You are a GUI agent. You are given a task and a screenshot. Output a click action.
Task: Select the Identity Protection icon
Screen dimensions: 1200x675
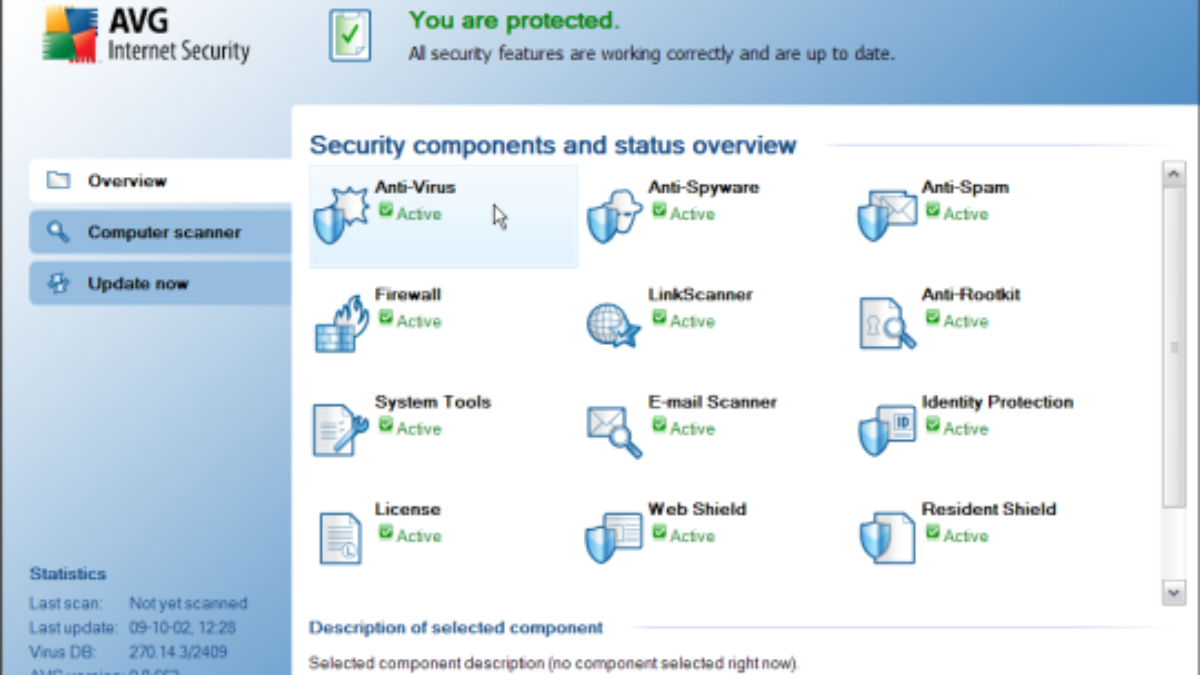887,430
